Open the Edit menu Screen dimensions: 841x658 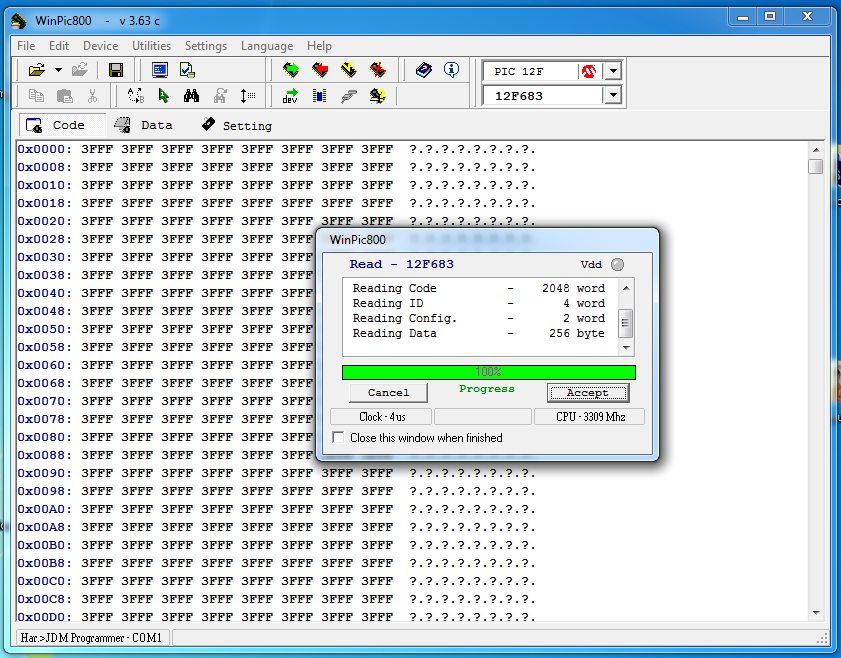click(x=59, y=46)
